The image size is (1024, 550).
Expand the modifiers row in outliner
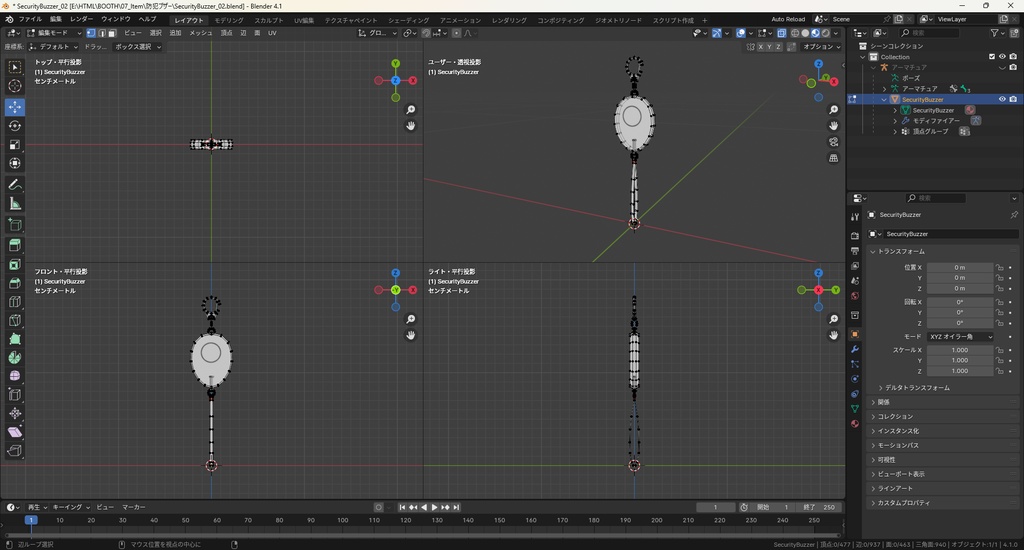(895, 121)
